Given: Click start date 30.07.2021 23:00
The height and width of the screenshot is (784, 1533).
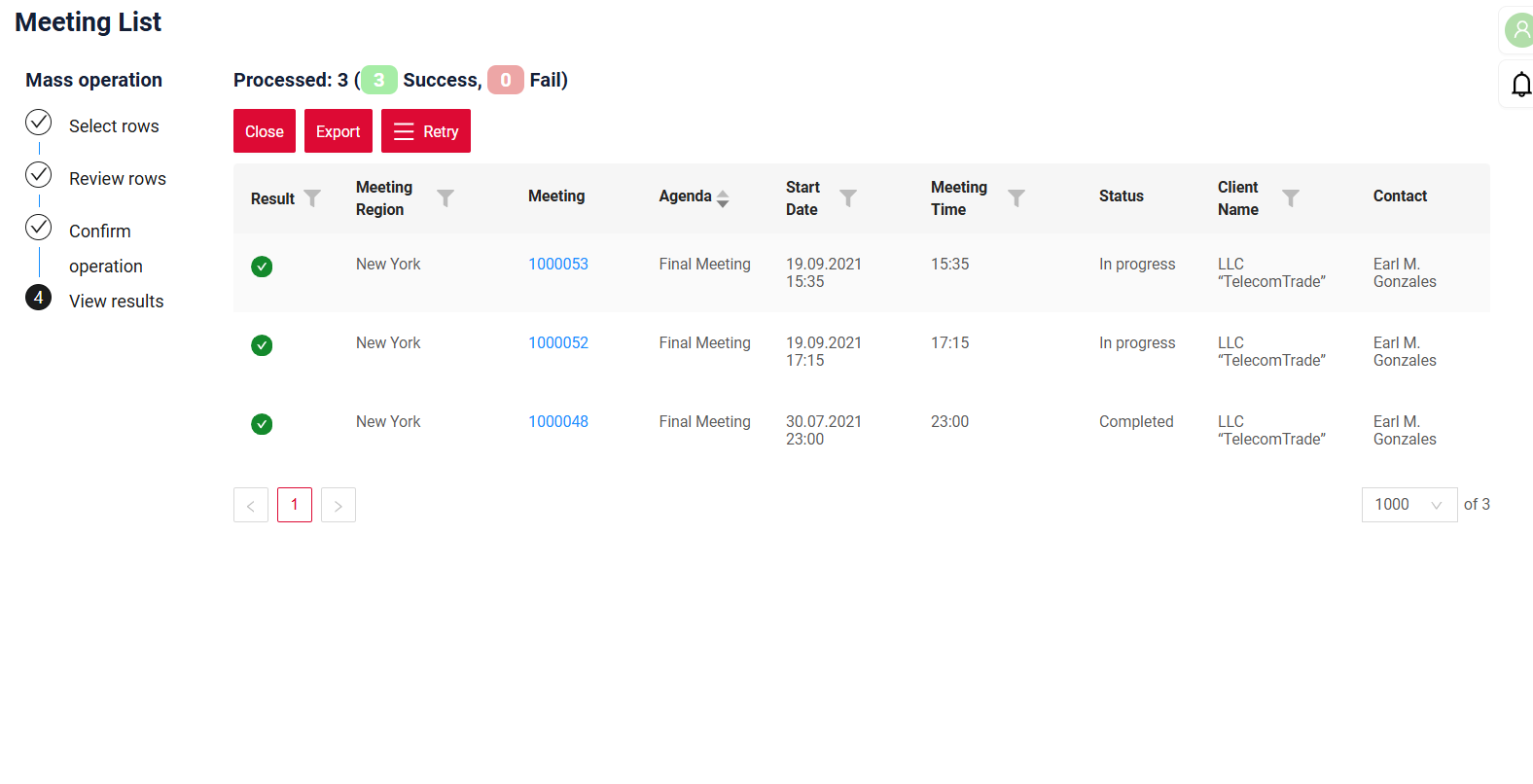Looking at the screenshot, I should pos(824,431).
